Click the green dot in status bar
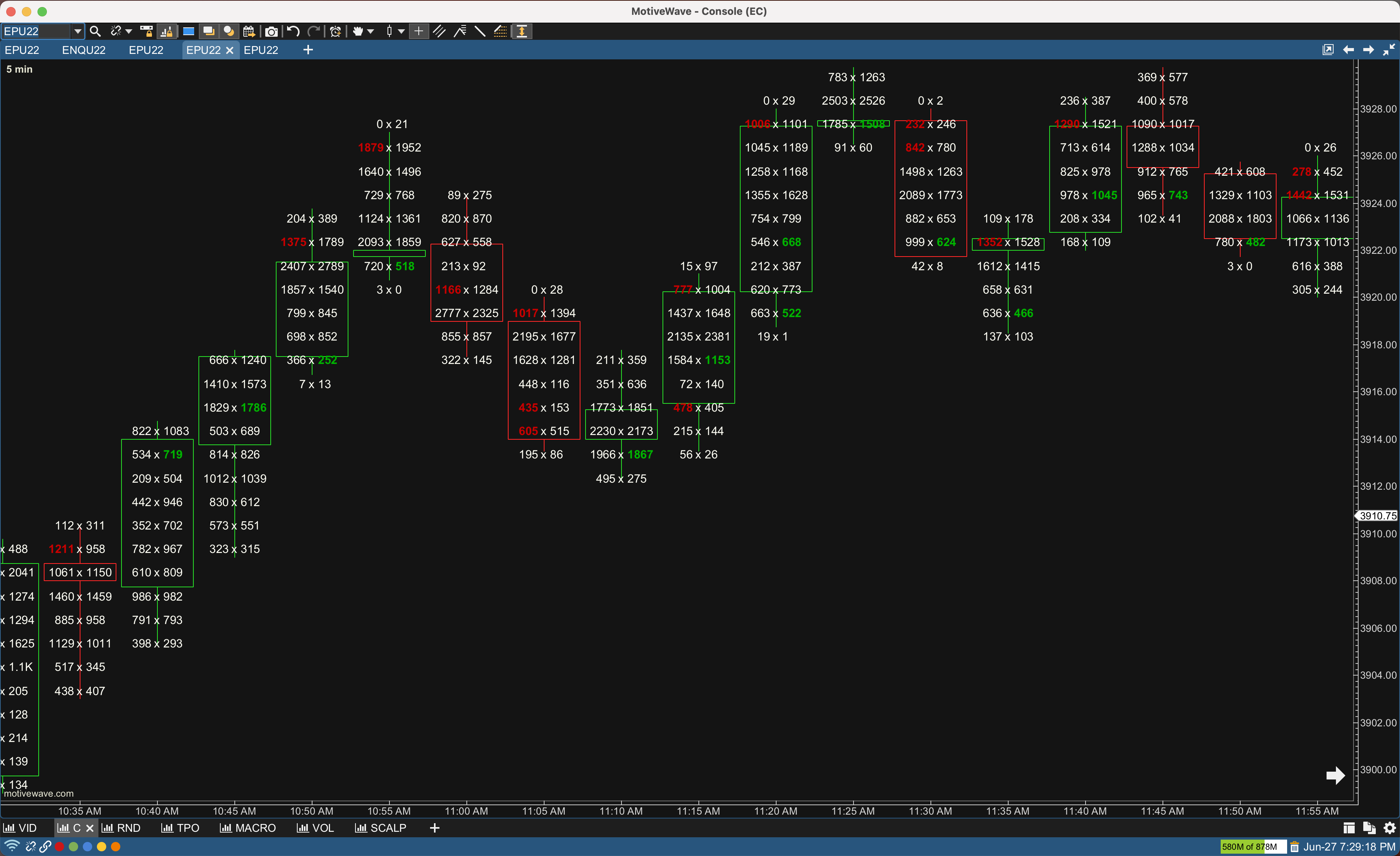This screenshot has width=1400, height=856. tap(73, 846)
